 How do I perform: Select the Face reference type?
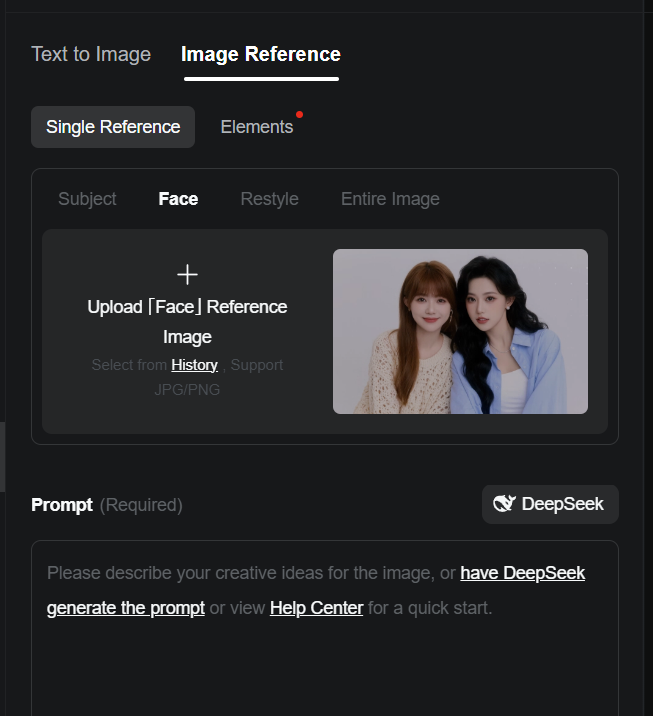click(x=178, y=199)
